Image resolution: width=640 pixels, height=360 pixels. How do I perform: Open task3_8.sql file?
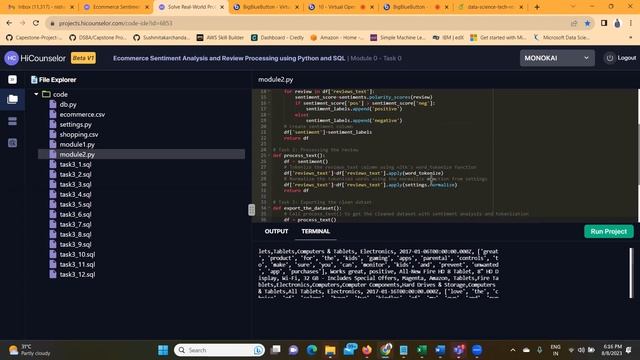(75, 234)
